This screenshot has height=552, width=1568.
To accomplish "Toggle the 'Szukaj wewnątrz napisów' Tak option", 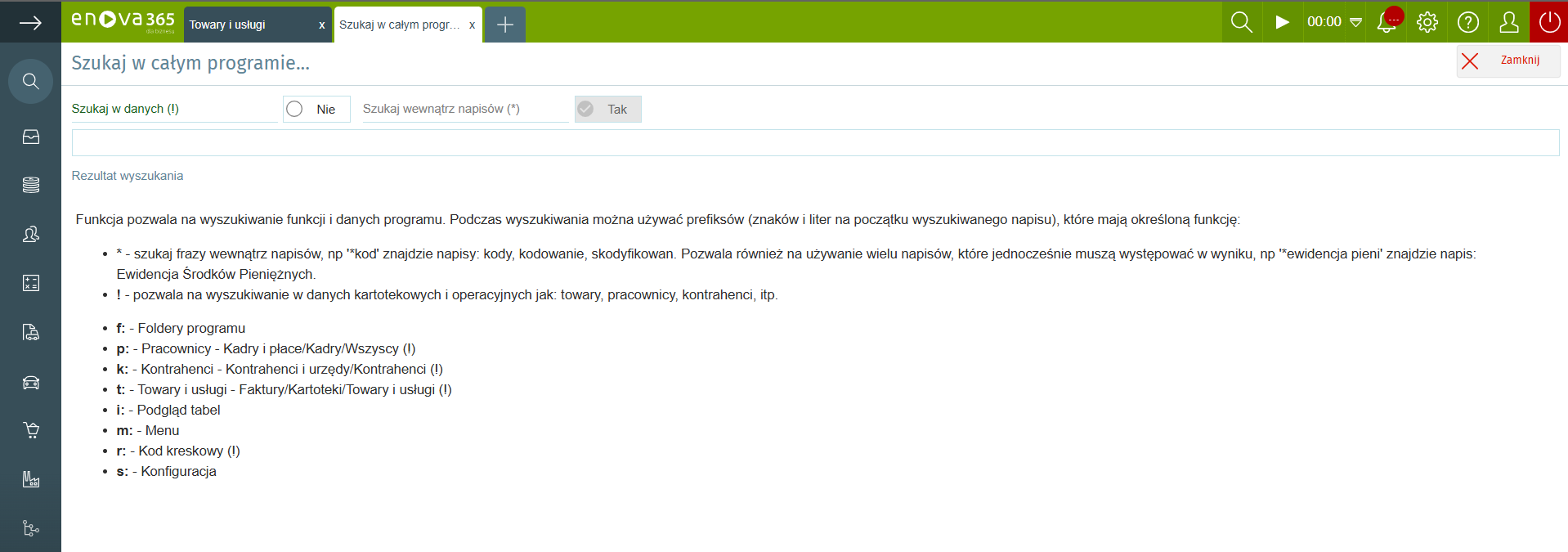I will 607,109.
